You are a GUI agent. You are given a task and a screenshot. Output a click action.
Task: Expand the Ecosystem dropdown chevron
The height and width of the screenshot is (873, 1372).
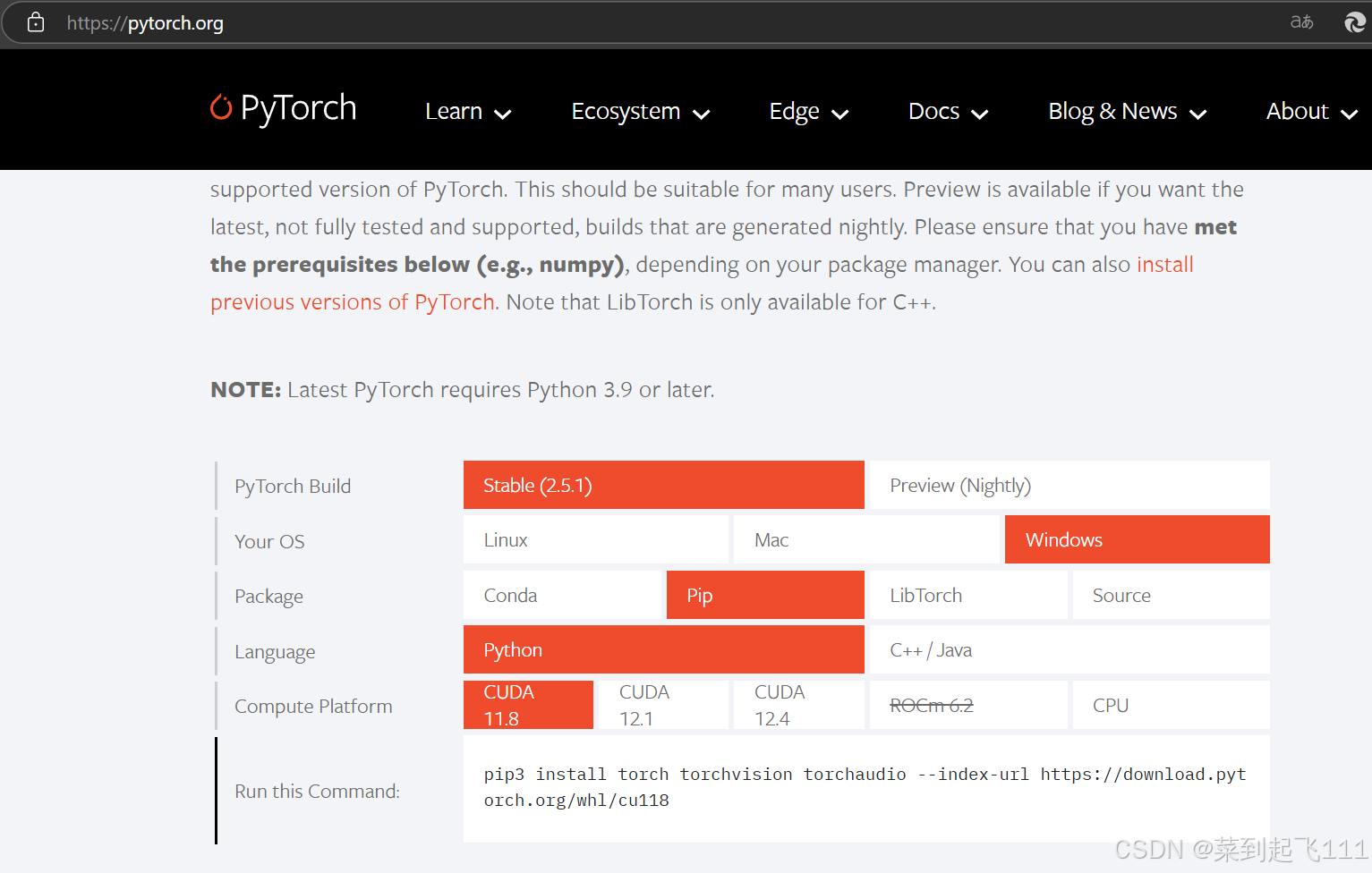[x=702, y=114]
